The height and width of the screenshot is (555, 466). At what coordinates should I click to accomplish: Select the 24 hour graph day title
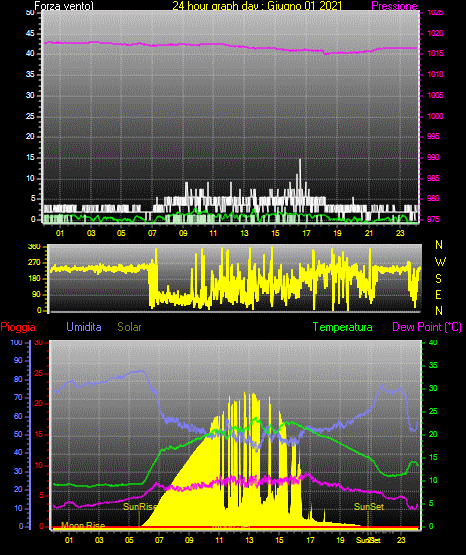click(x=257, y=6)
